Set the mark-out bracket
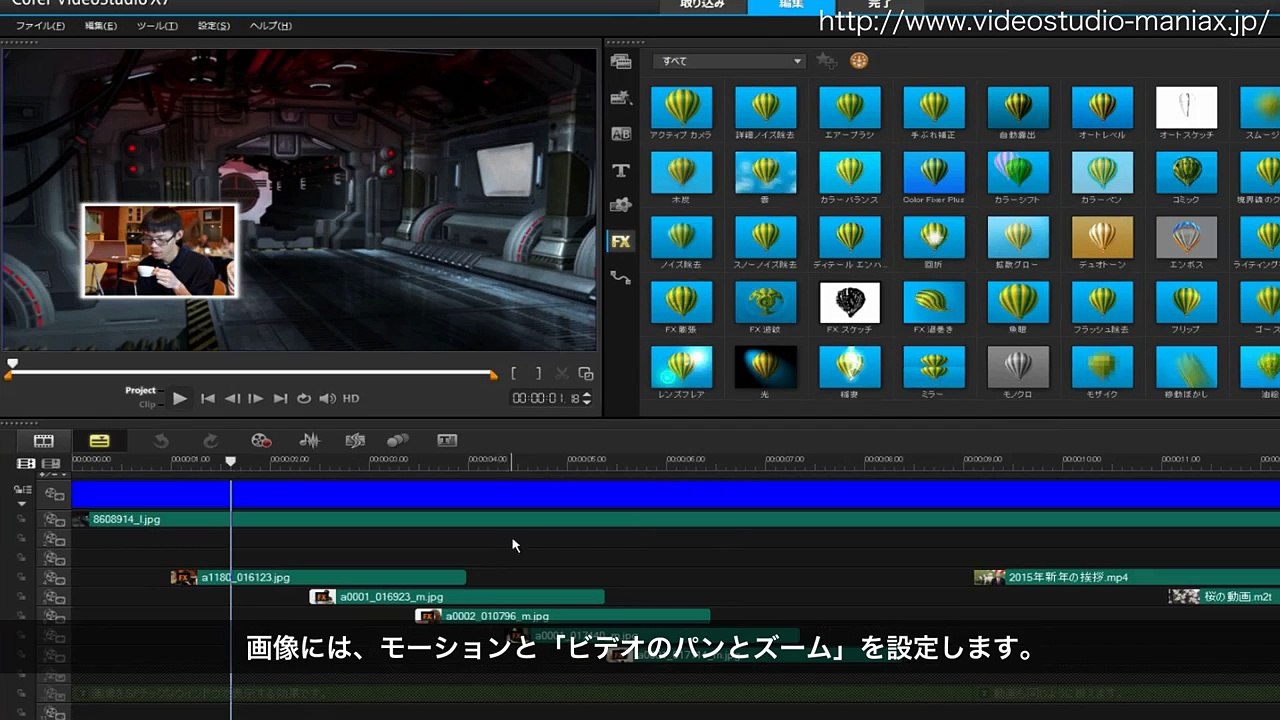This screenshot has width=1280, height=720. click(538, 374)
